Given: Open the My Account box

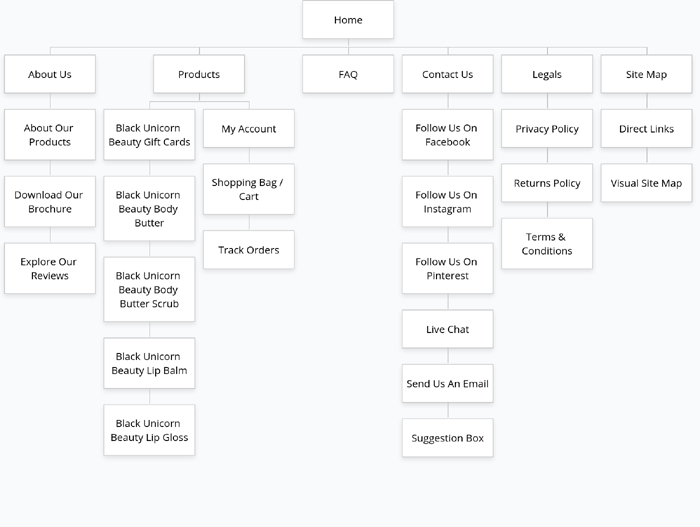Looking at the screenshot, I should (x=249, y=129).
